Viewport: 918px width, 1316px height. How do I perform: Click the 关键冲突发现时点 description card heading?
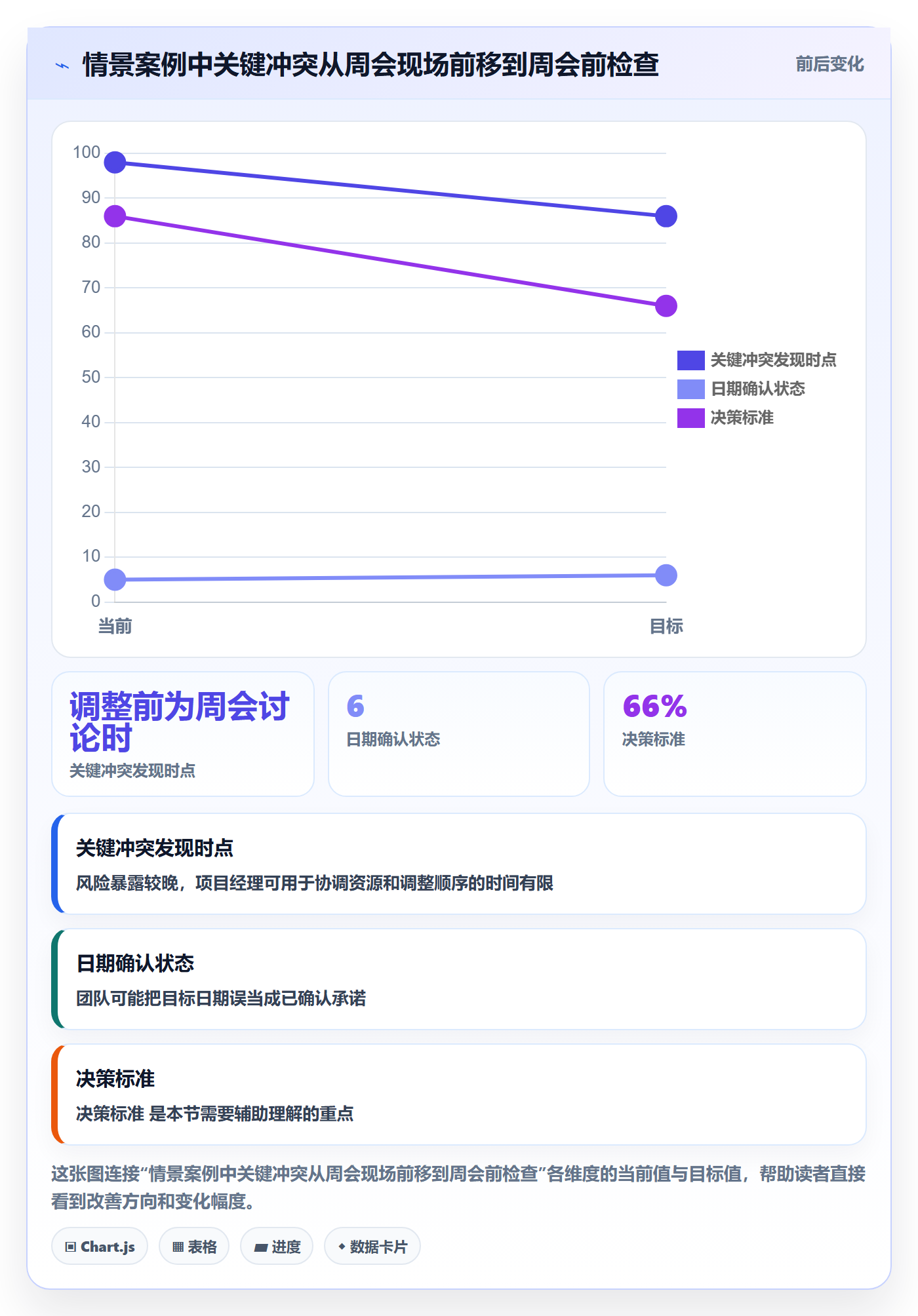point(154,848)
